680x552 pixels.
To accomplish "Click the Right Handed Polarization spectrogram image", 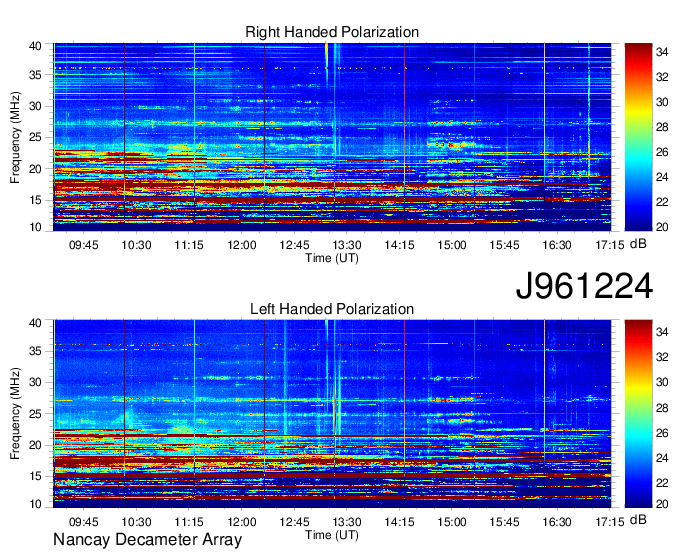I will [x=332, y=137].
